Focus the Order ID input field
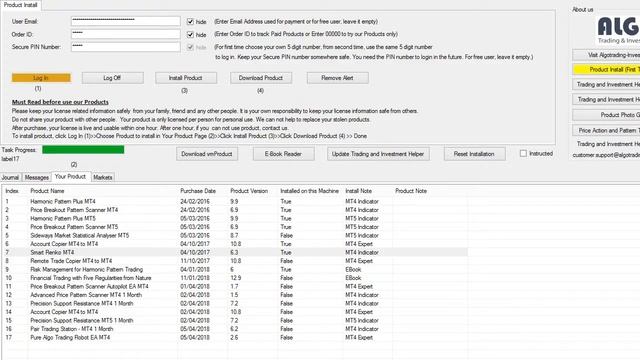640x360 pixels. 126,34
